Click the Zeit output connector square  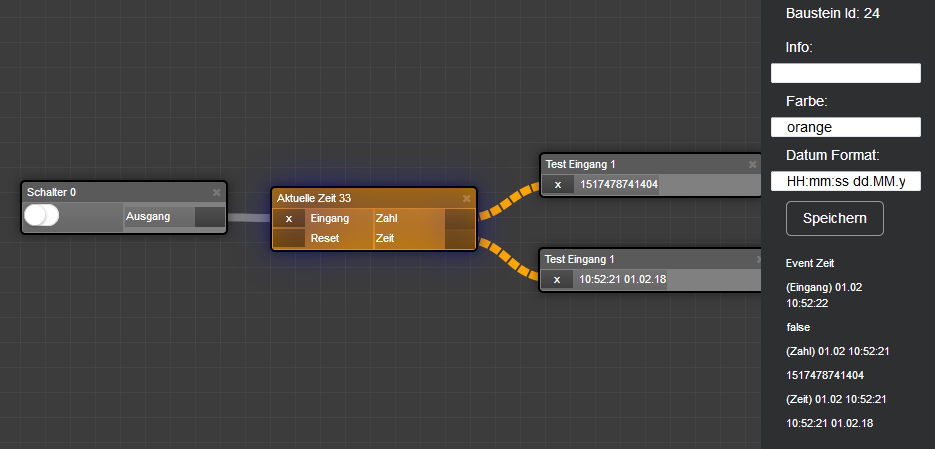click(460, 239)
